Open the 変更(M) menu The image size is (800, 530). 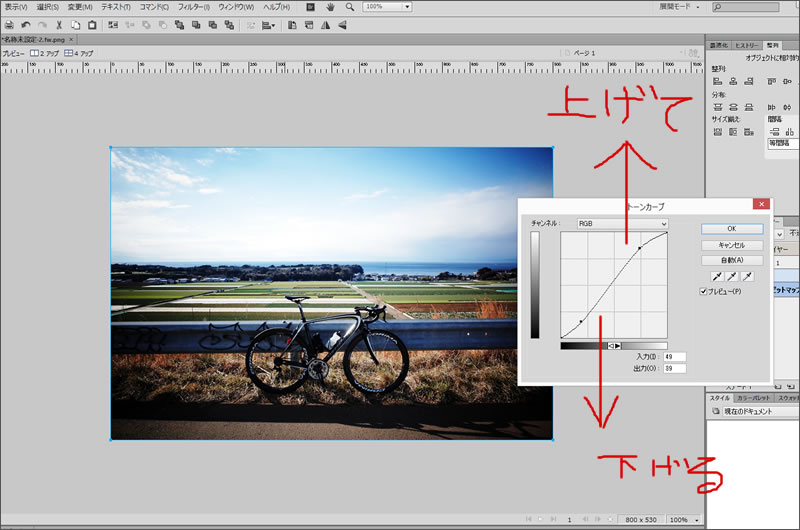click(80, 7)
